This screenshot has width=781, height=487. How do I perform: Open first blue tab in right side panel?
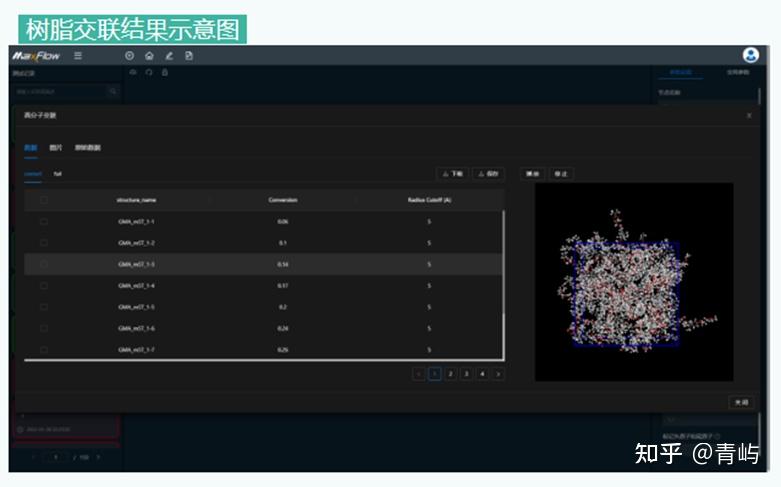(680, 73)
